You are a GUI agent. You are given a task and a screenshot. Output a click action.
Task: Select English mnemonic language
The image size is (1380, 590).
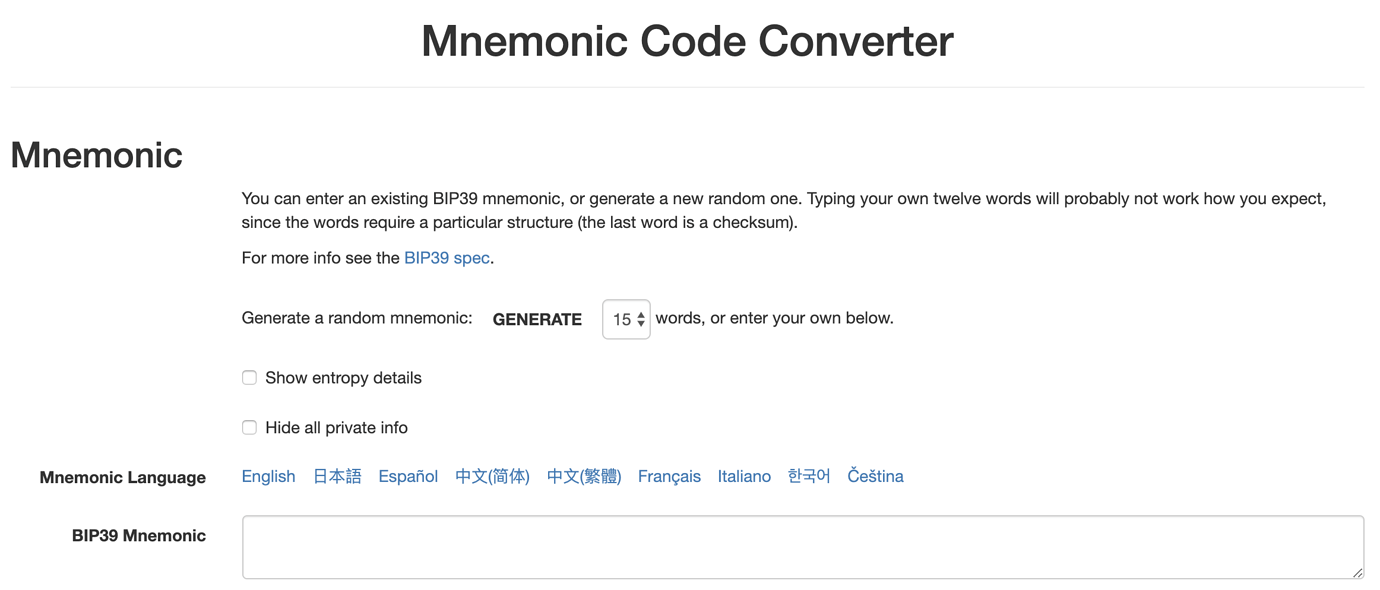(268, 476)
